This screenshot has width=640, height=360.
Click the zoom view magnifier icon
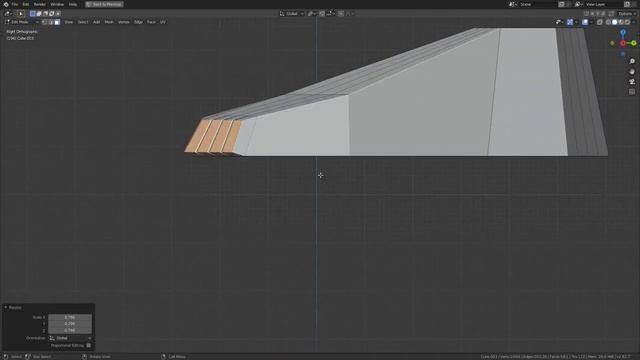coord(632,61)
